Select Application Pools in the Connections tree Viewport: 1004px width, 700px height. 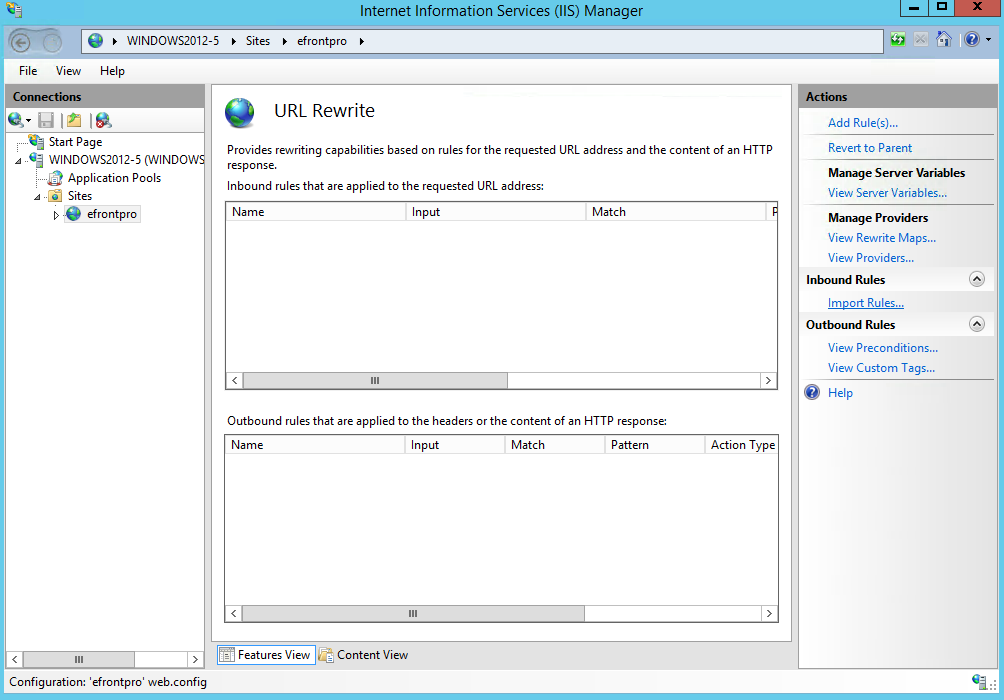click(x=114, y=178)
